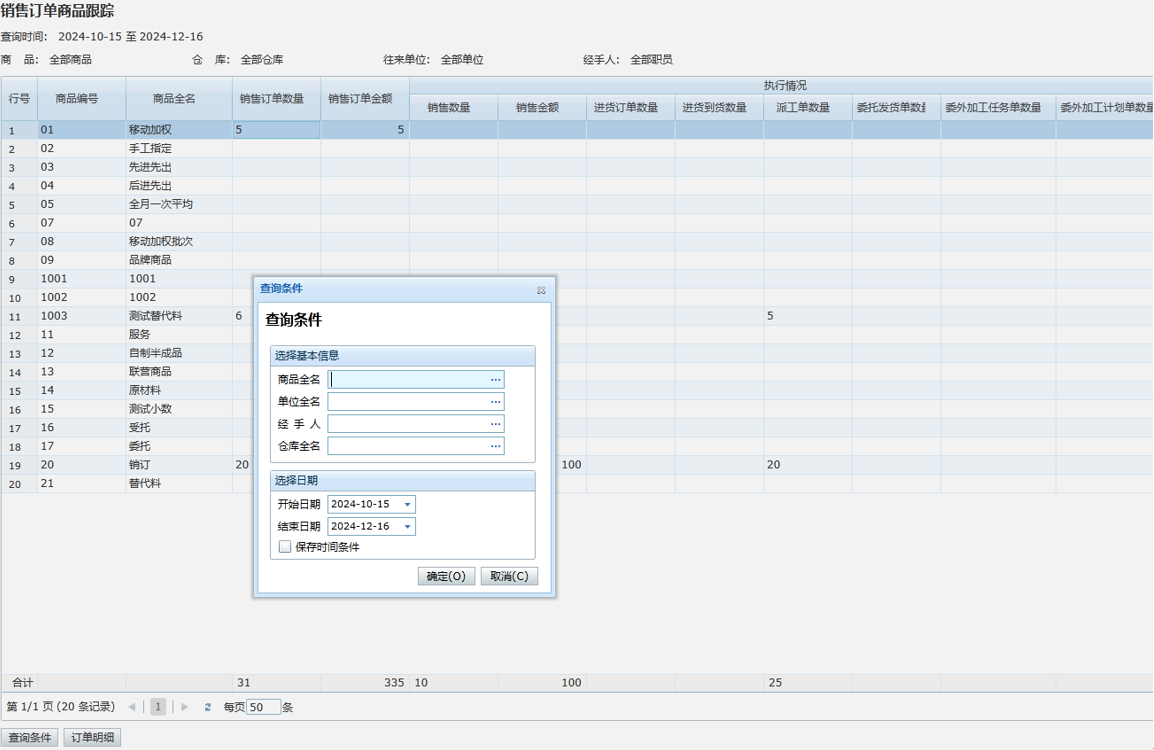Click the 仓库全名 ellipsis browse icon
The height and width of the screenshot is (750, 1154).
point(495,446)
